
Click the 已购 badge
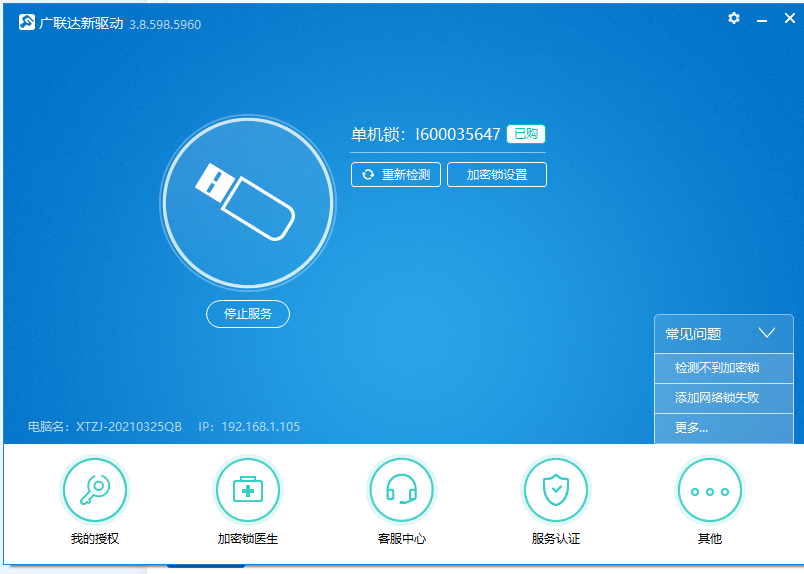(x=526, y=134)
